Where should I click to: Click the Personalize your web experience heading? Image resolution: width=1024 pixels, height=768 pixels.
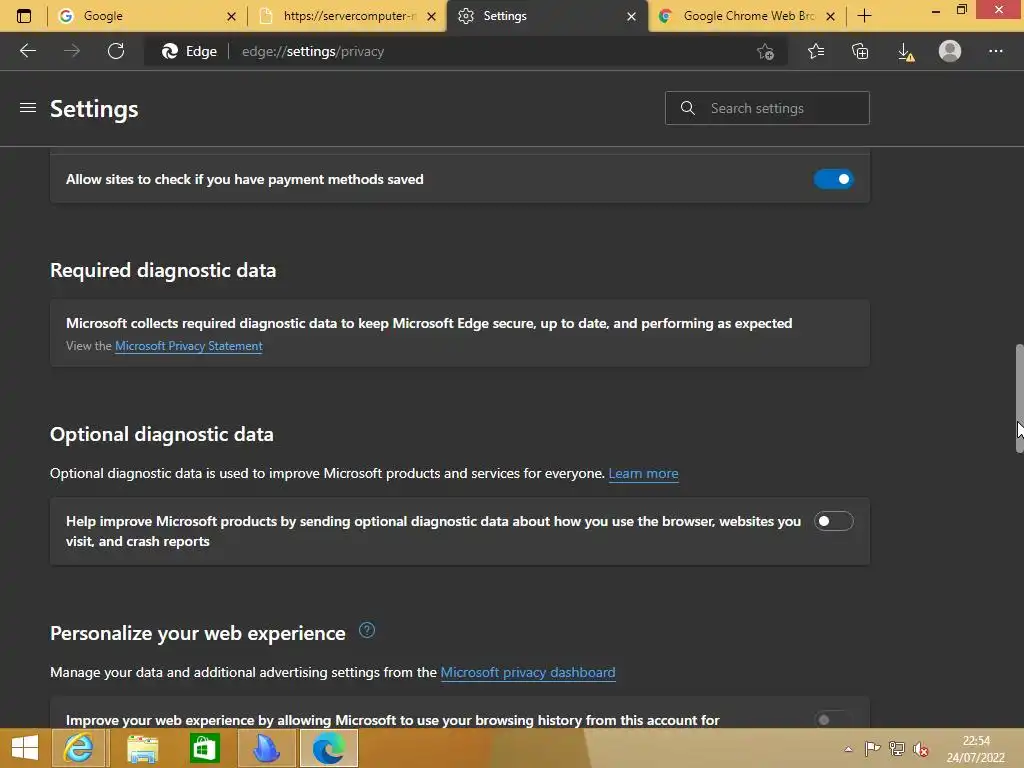point(198,633)
